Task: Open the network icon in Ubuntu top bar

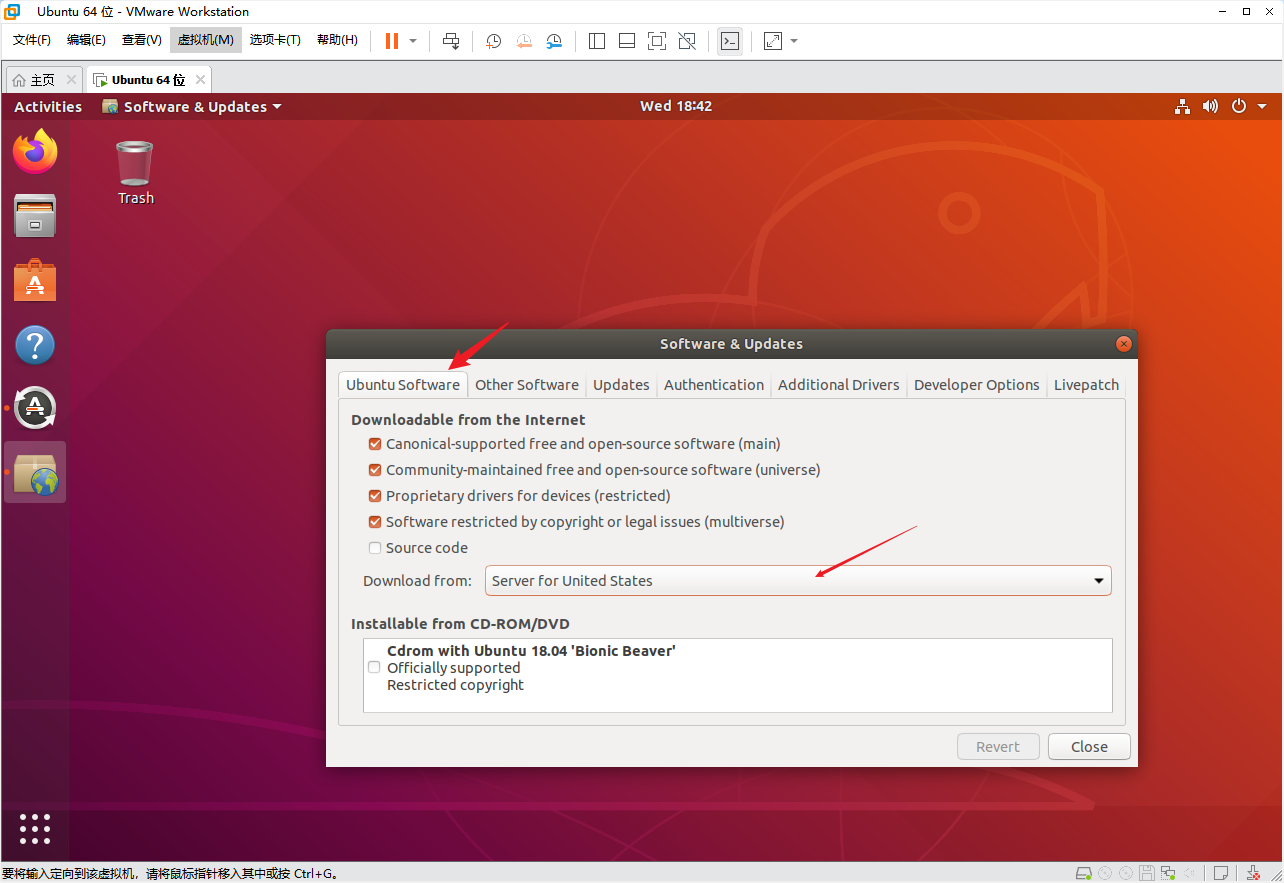Action: coord(1182,106)
